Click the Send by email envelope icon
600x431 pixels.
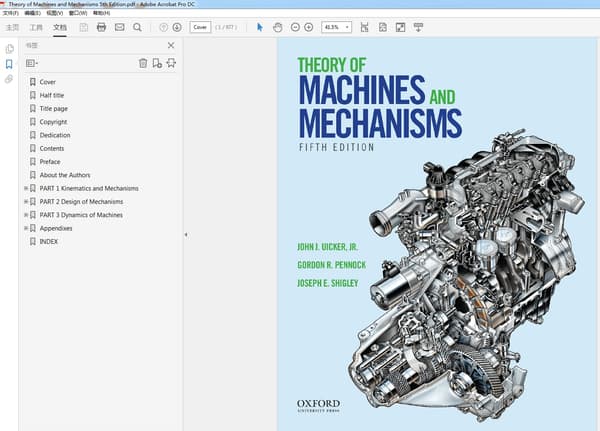pos(119,27)
